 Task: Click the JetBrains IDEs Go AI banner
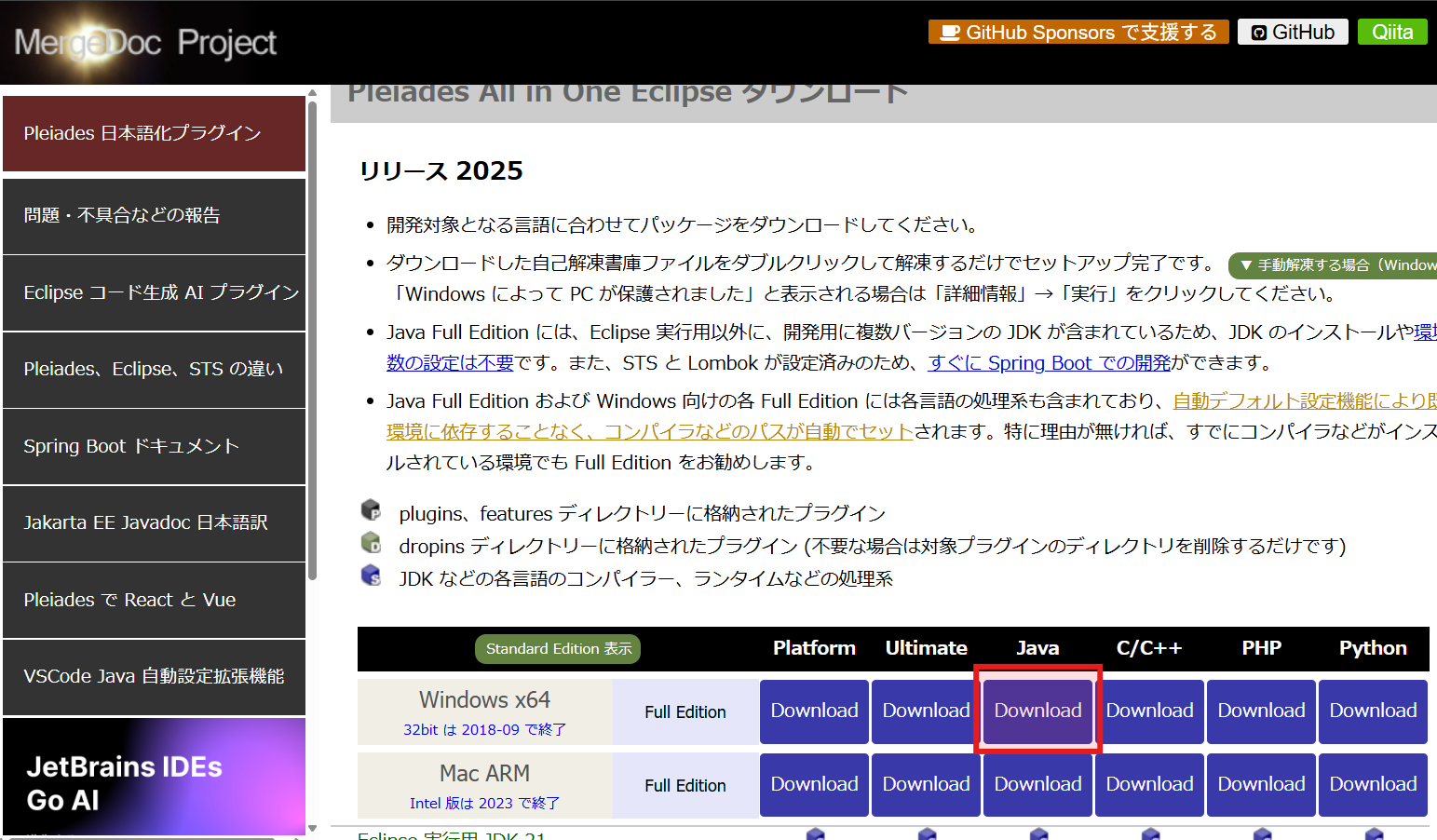click(154, 777)
